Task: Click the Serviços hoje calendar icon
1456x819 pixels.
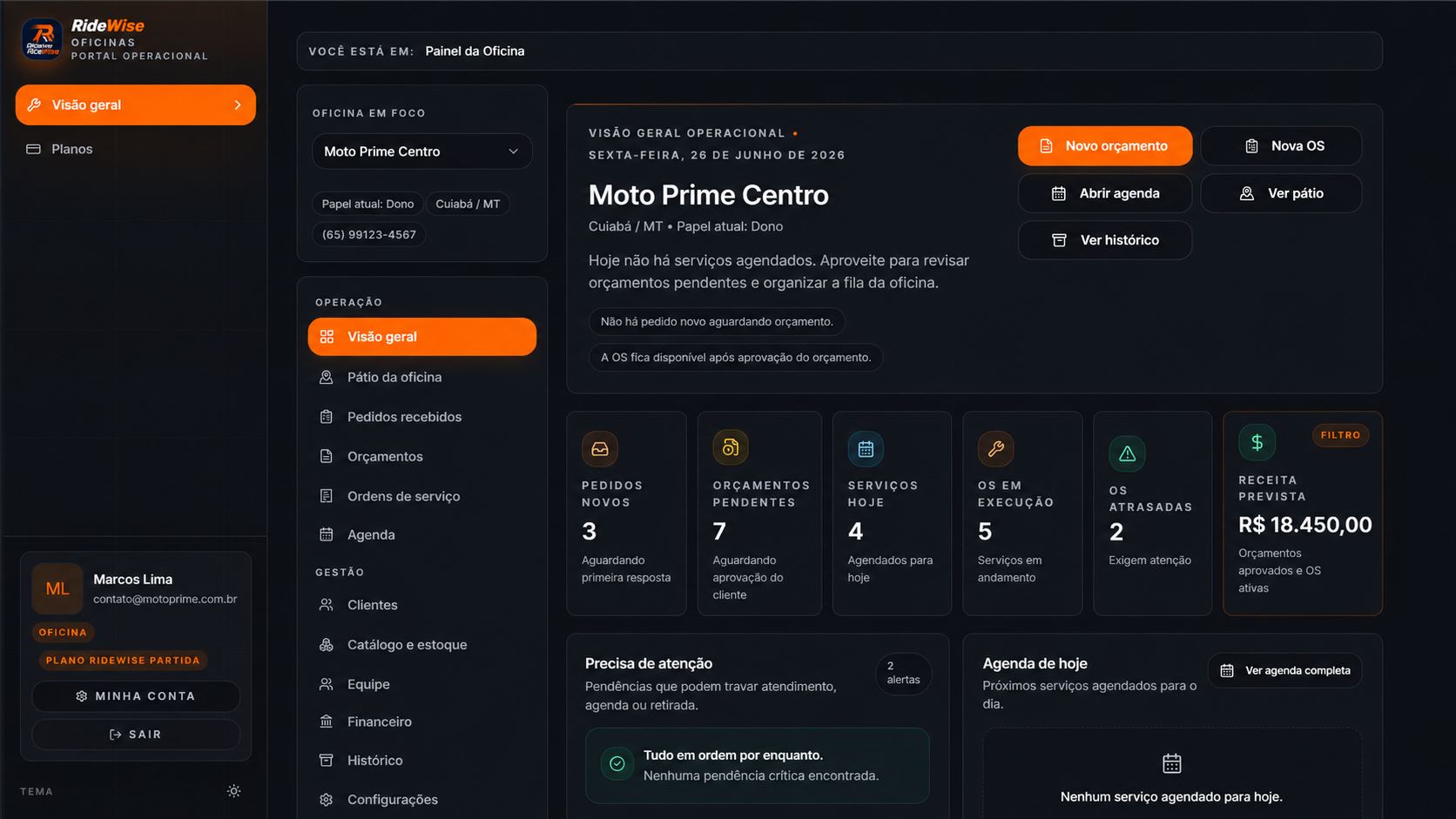Action: click(x=866, y=449)
